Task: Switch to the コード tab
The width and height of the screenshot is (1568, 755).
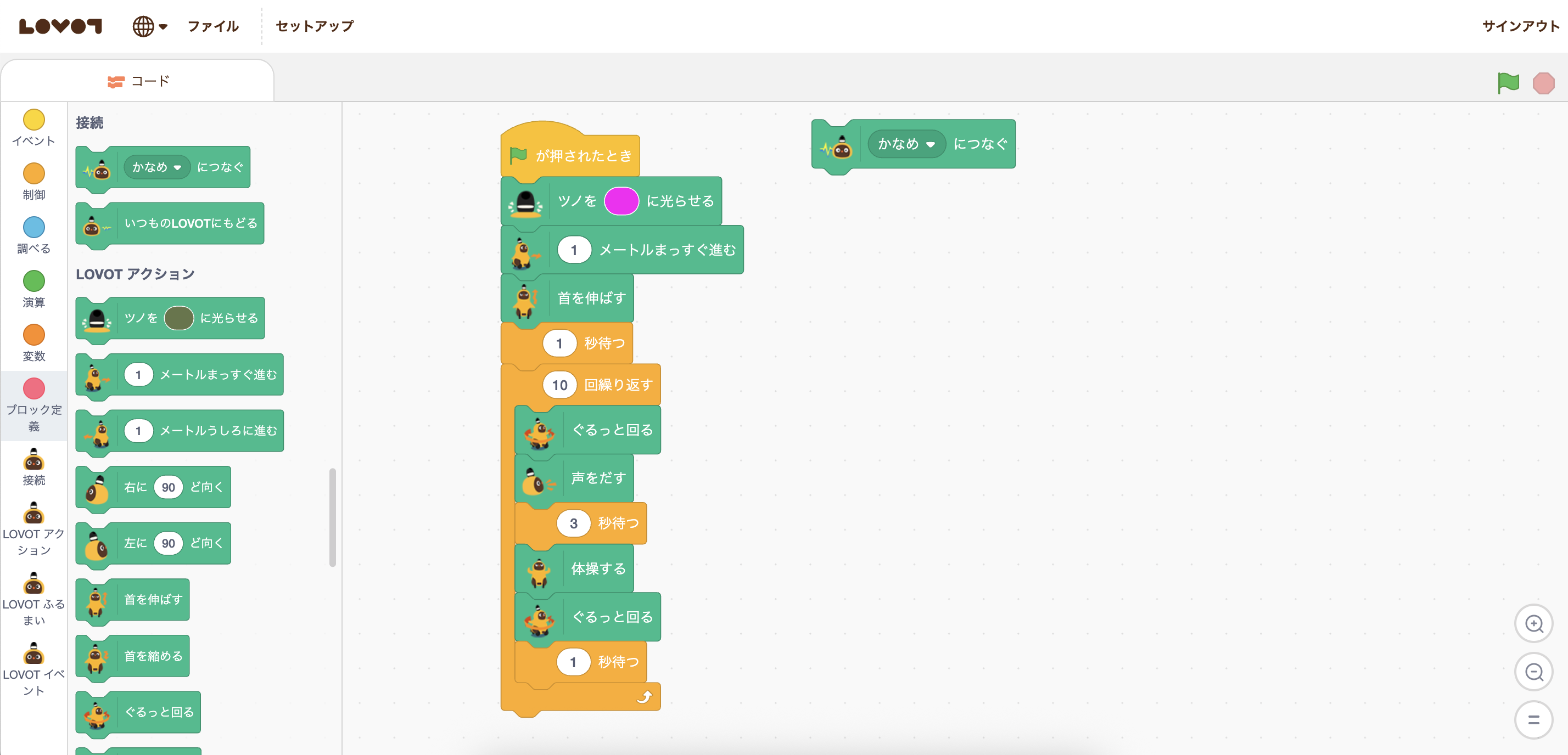Action: coord(138,81)
